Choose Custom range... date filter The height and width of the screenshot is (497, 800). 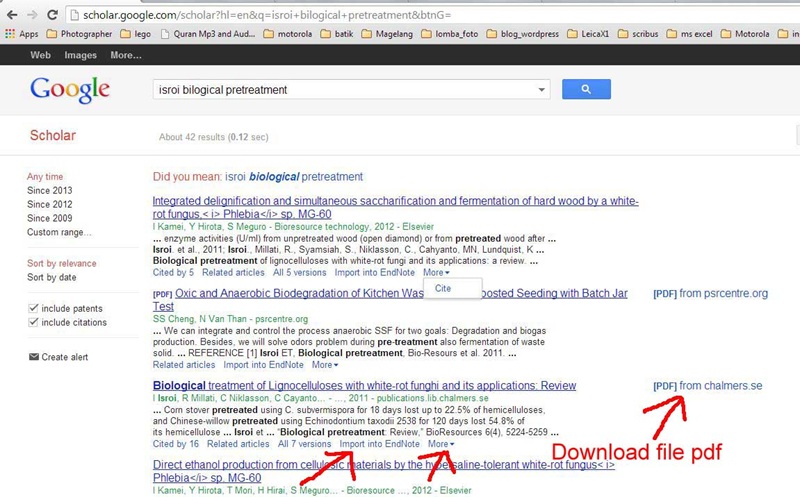(59, 232)
